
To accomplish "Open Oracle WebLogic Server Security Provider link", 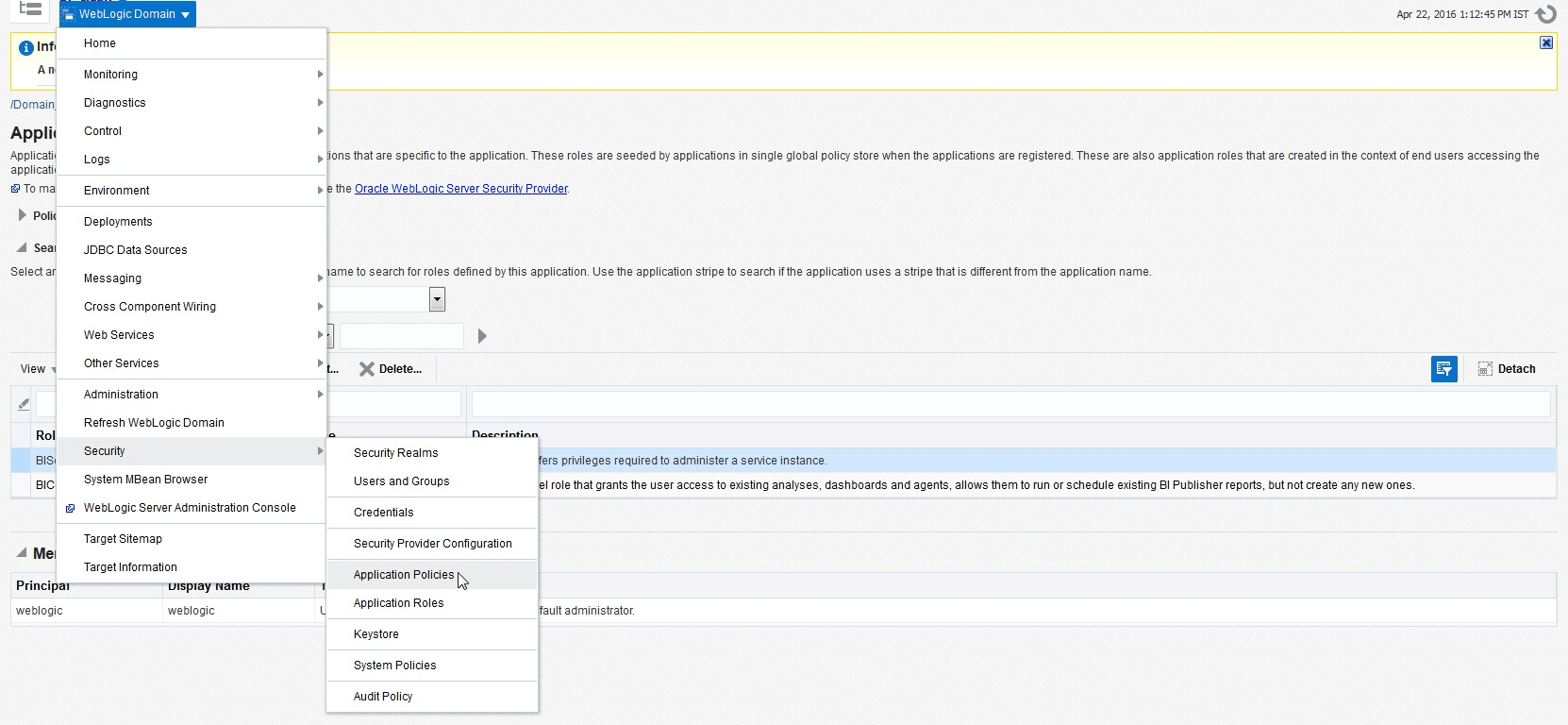I will pos(460,189).
